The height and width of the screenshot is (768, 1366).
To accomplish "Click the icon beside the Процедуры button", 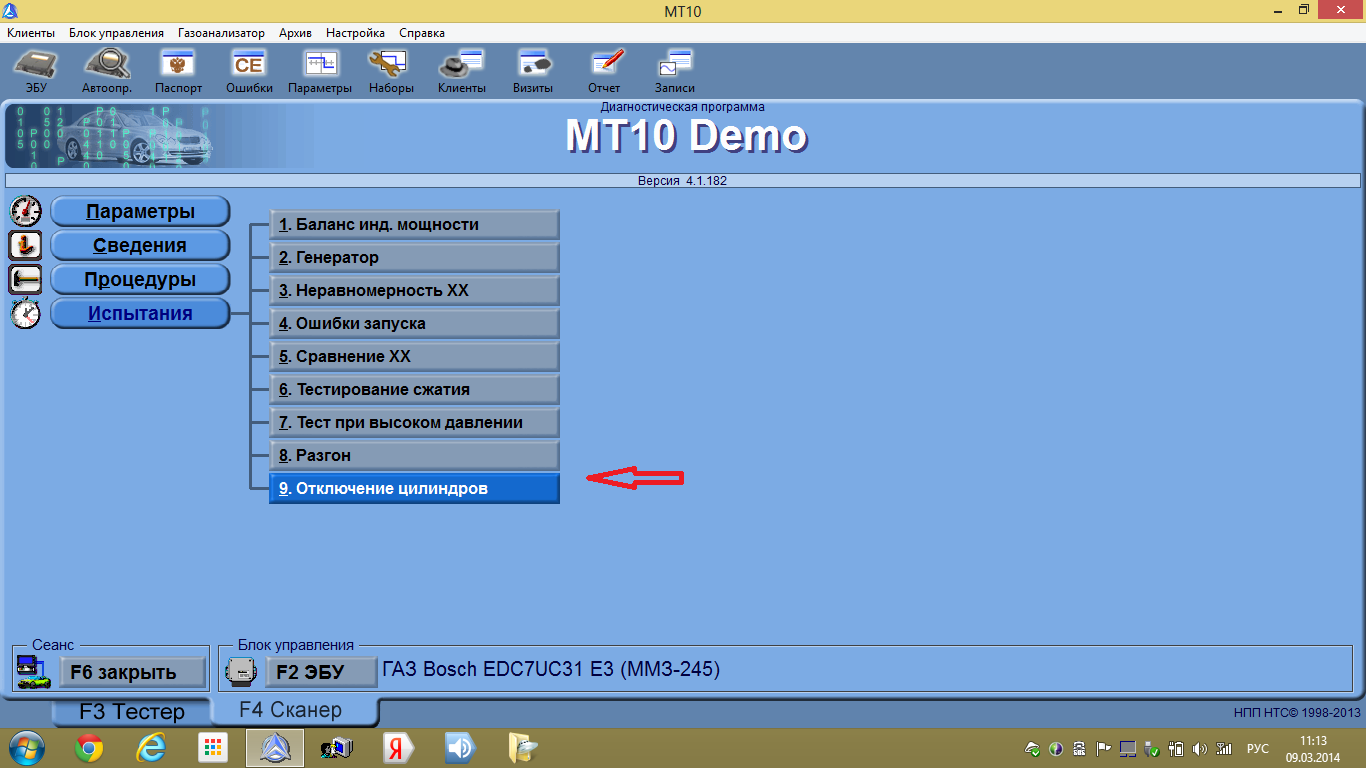I will (x=25, y=279).
